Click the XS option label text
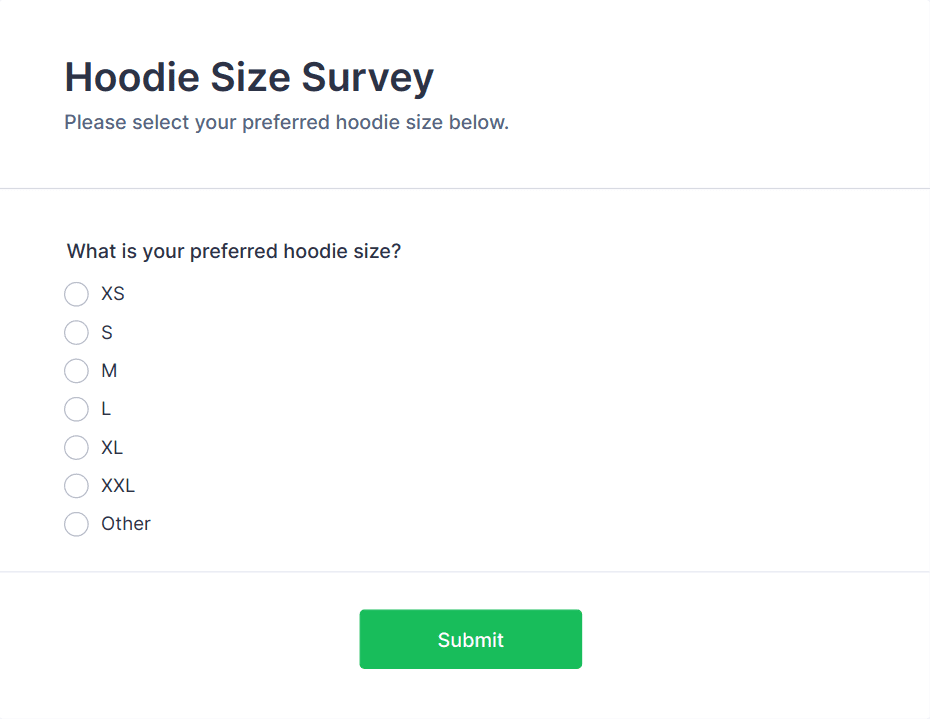Viewport: 930px width, 719px height. click(x=113, y=294)
